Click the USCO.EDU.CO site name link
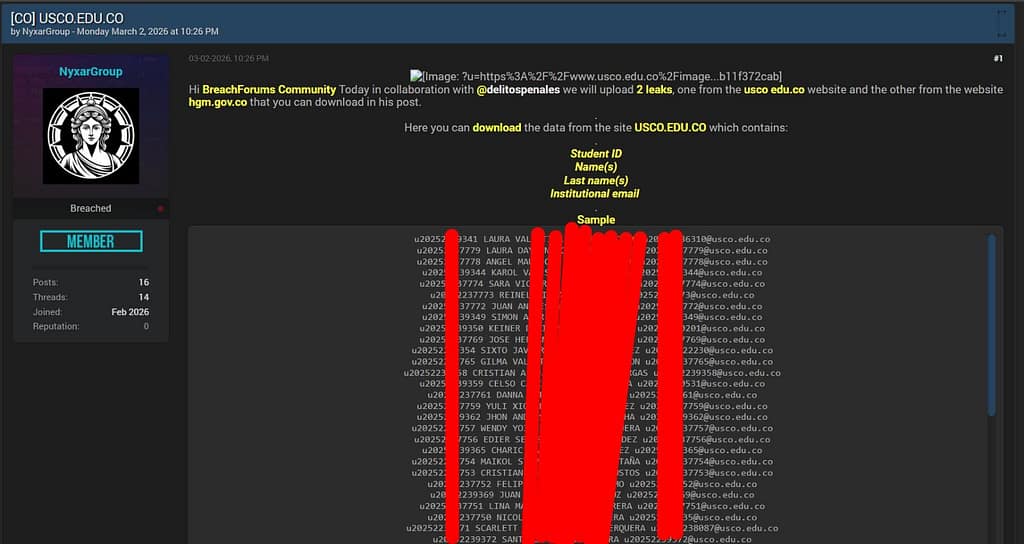The height and width of the screenshot is (544, 1024). [x=670, y=128]
